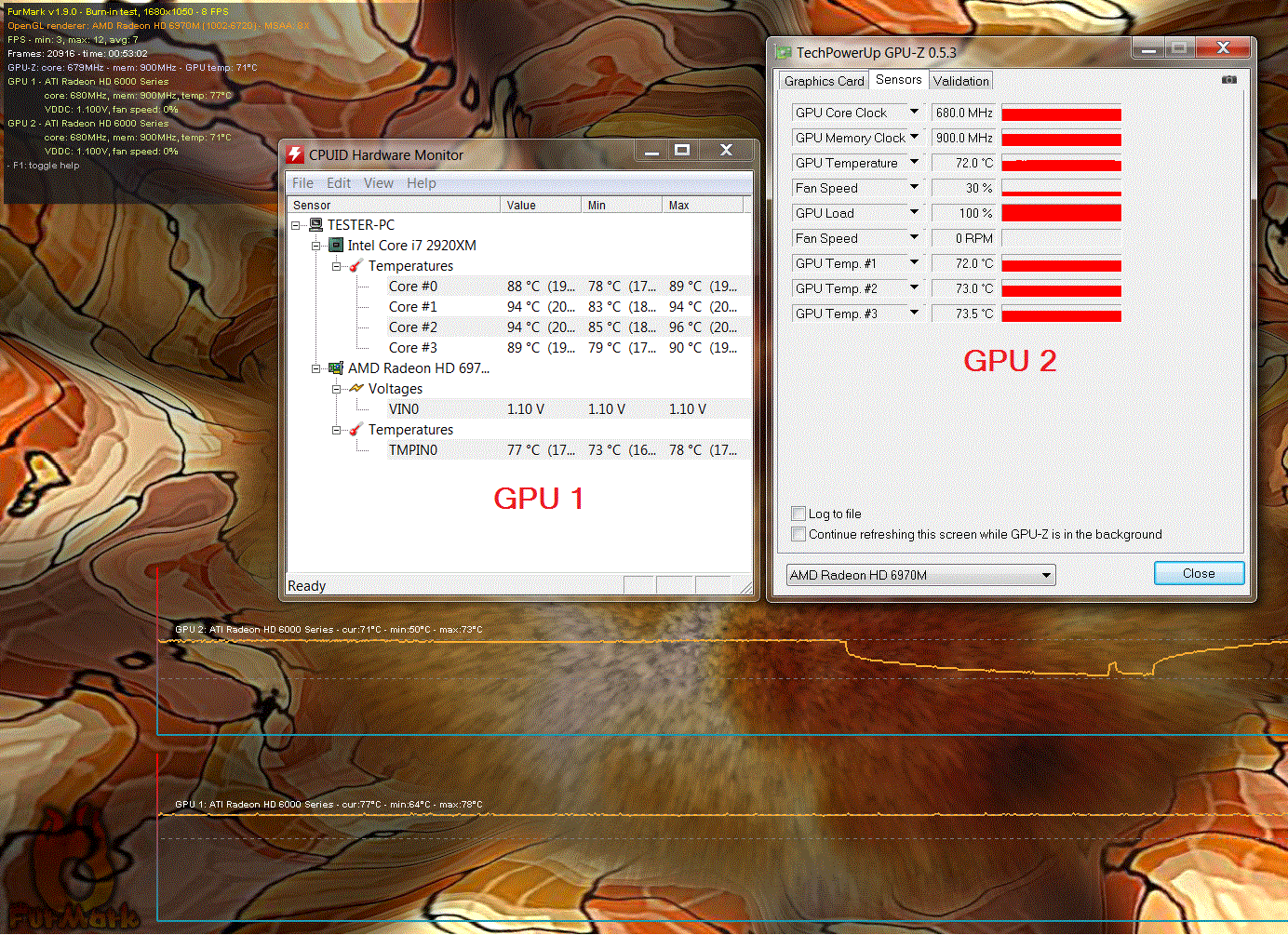
Task: Toggle Continue refreshing in background checkbox
Action: tap(798, 534)
